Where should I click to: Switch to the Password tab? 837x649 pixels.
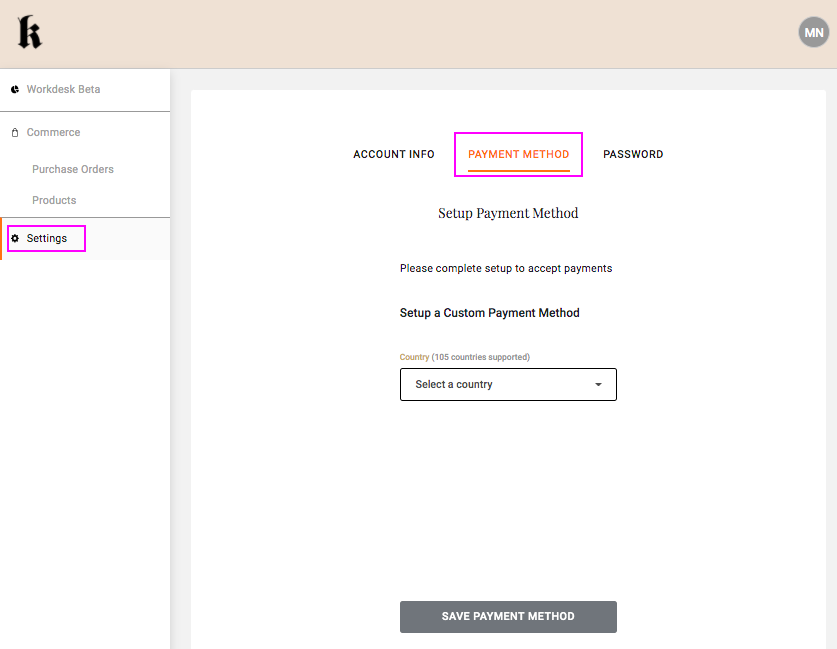click(633, 155)
